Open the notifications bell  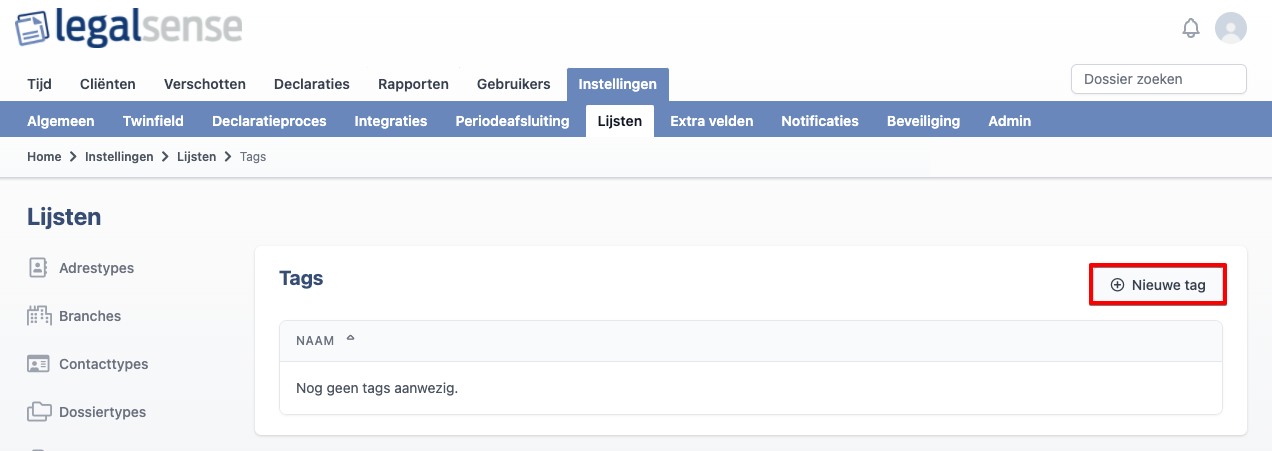click(1190, 28)
